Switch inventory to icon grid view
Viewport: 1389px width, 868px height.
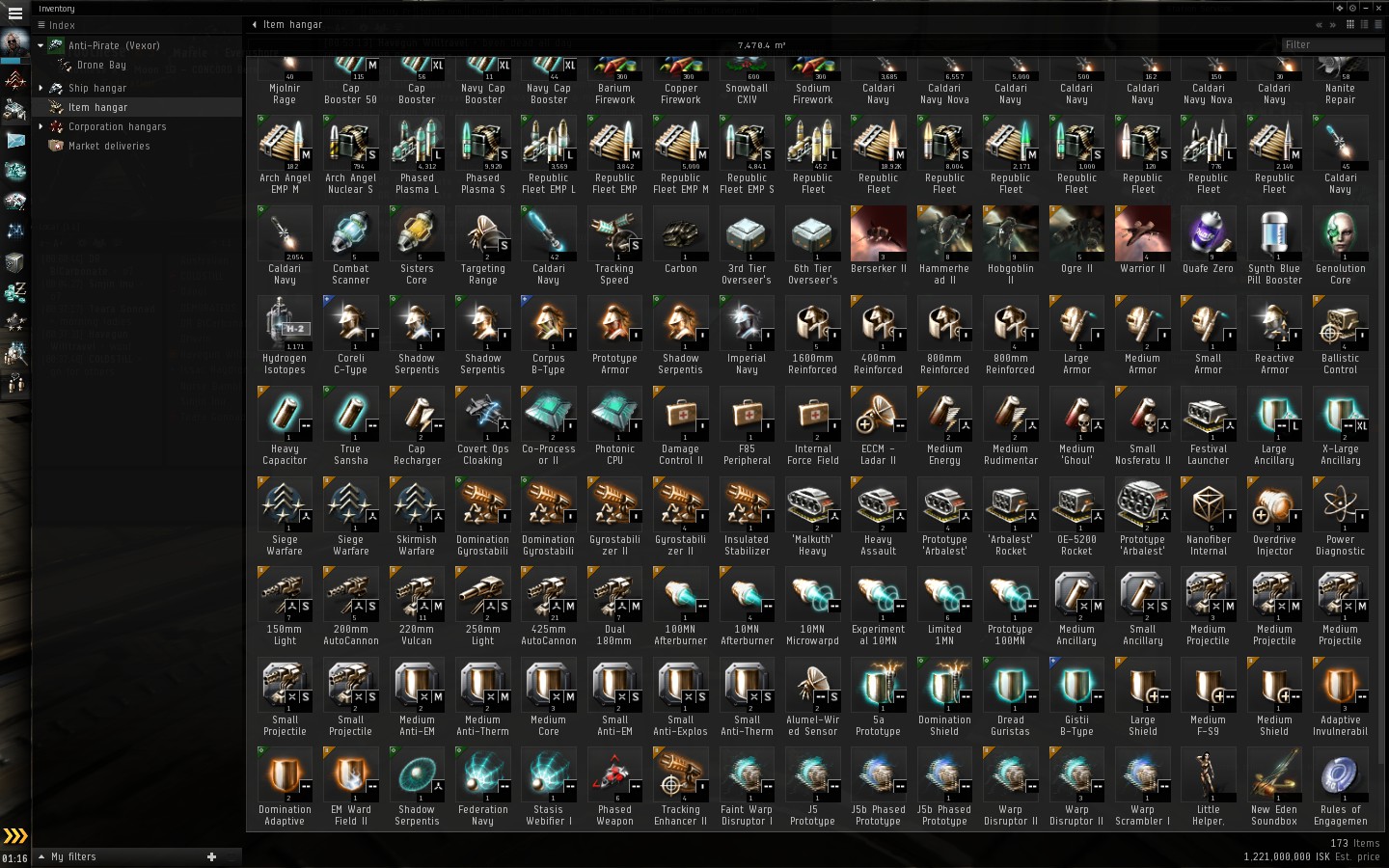point(1350,24)
